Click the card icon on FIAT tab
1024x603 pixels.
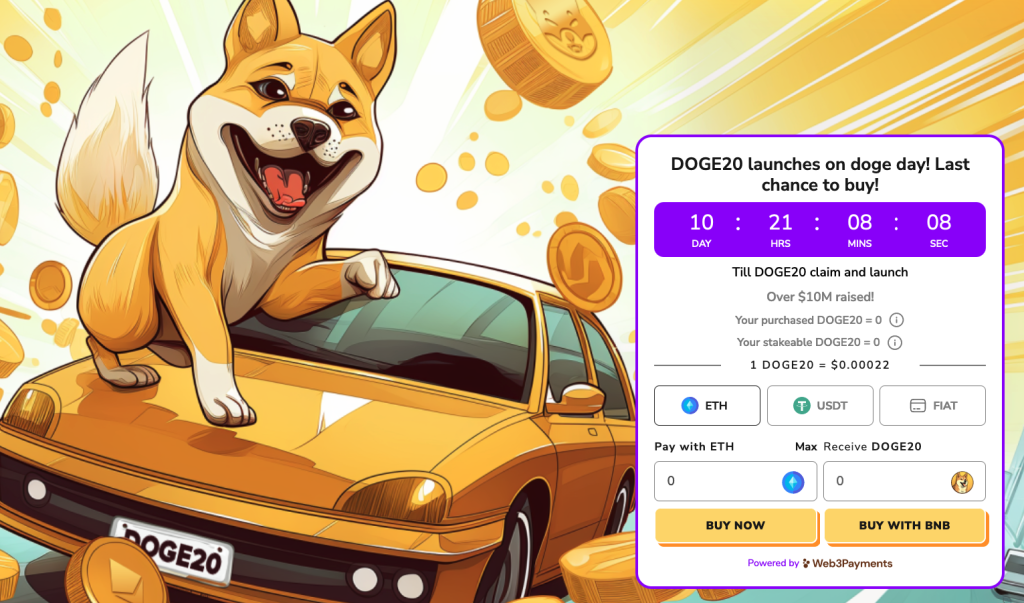918,406
